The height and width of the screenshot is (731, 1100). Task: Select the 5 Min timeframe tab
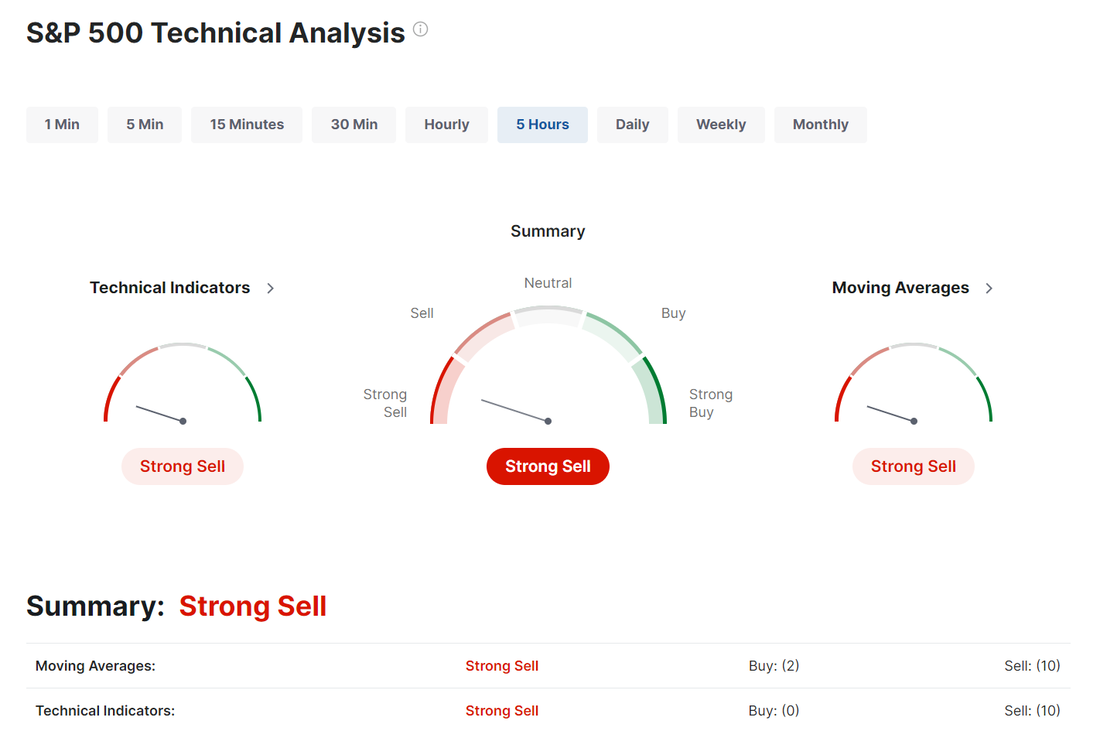pyautogui.click(x=145, y=125)
